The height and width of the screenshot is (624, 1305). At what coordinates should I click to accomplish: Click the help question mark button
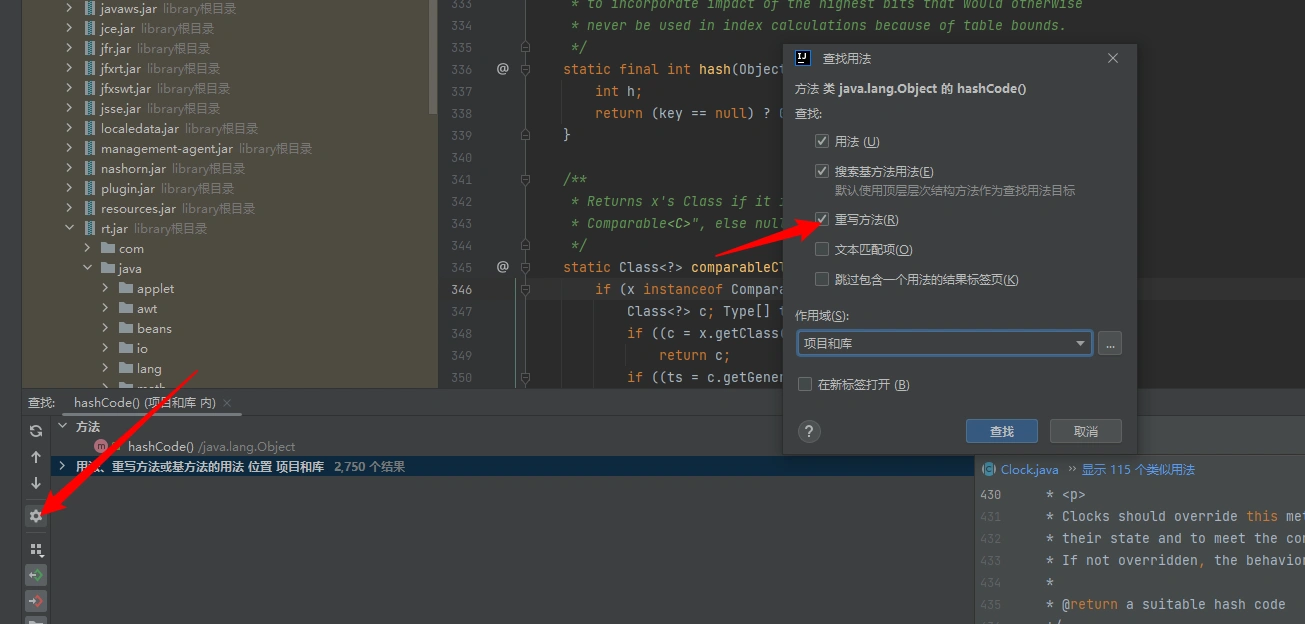tap(809, 431)
